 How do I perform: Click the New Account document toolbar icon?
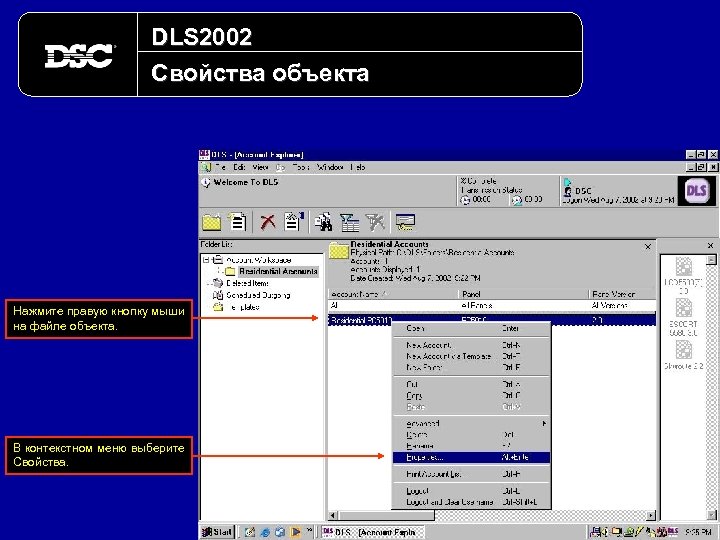pos(237,222)
